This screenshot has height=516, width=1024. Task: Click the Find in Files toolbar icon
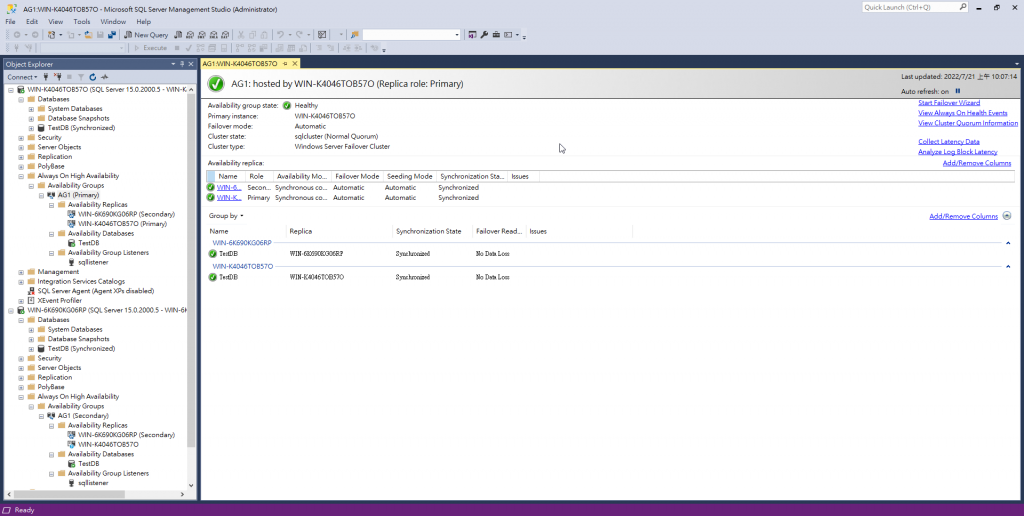pos(355,35)
